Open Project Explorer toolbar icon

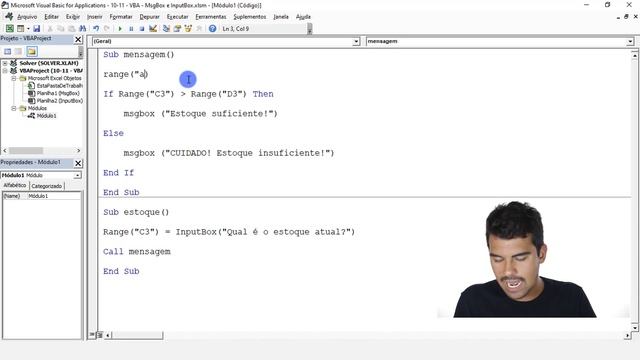coord(166,29)
